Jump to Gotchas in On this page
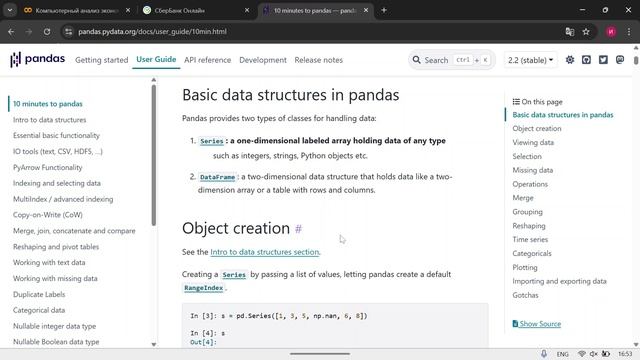640x360 pixels. coord(525,295)
